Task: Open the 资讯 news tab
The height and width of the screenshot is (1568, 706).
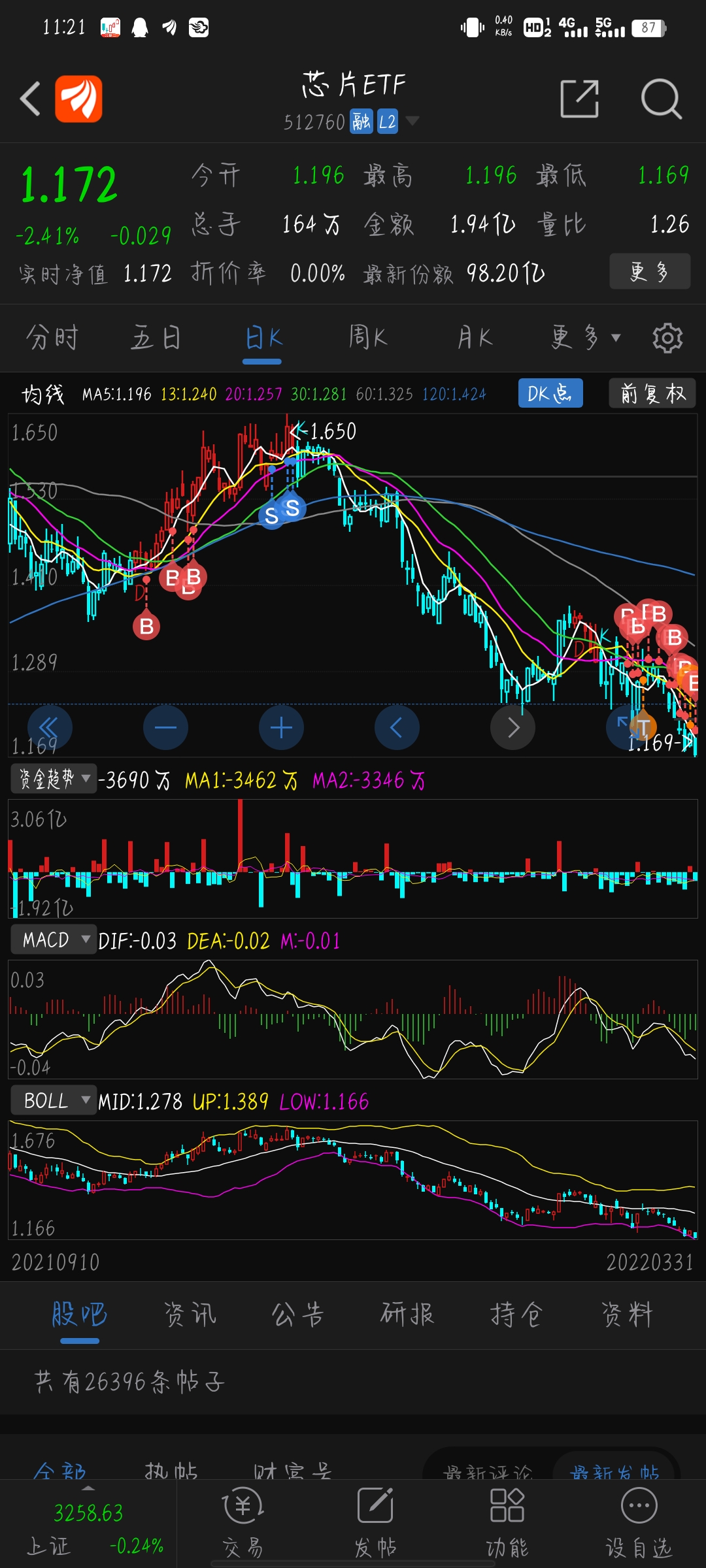Action: coord(190,1314)
